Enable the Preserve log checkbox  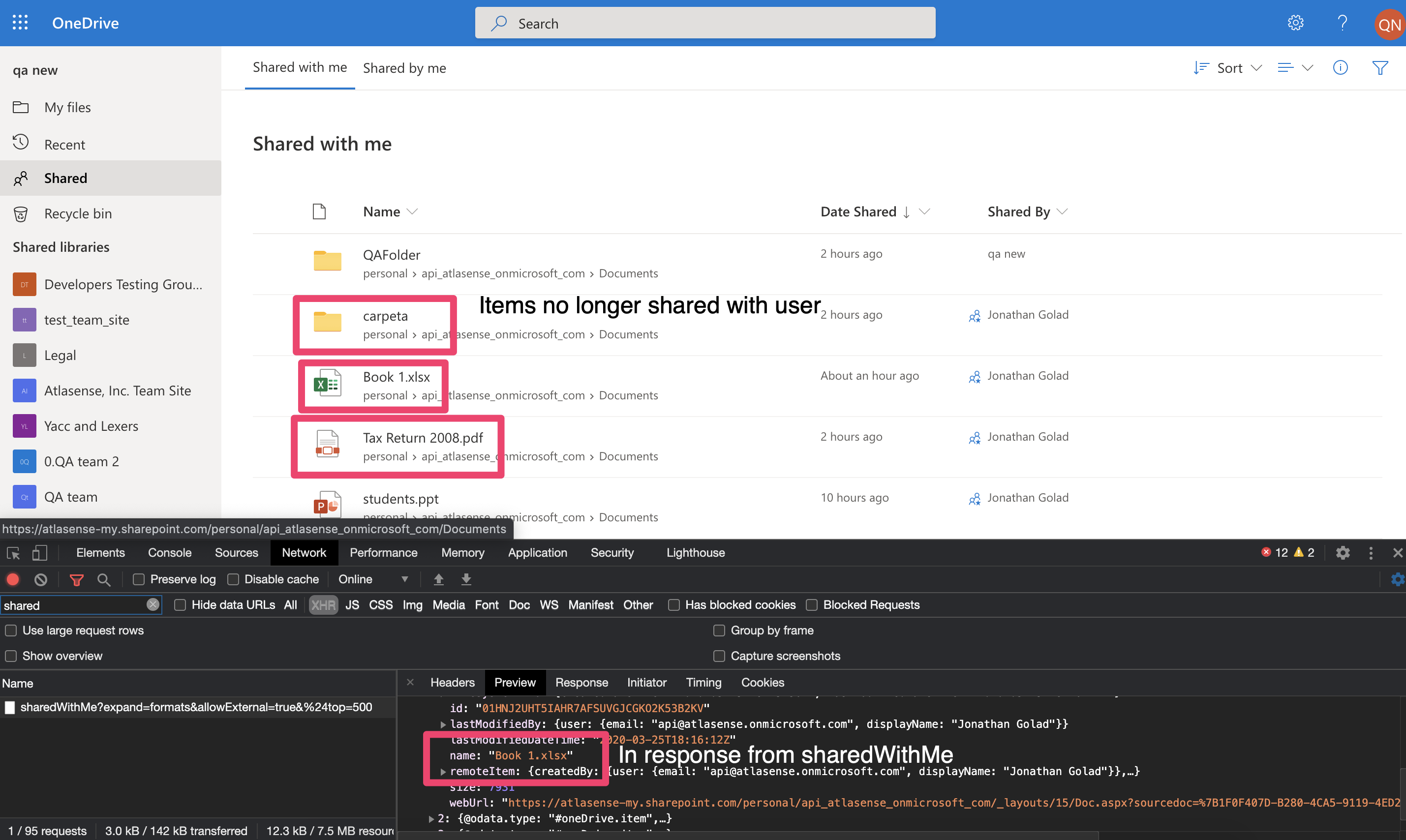click(x=138, y=579)
